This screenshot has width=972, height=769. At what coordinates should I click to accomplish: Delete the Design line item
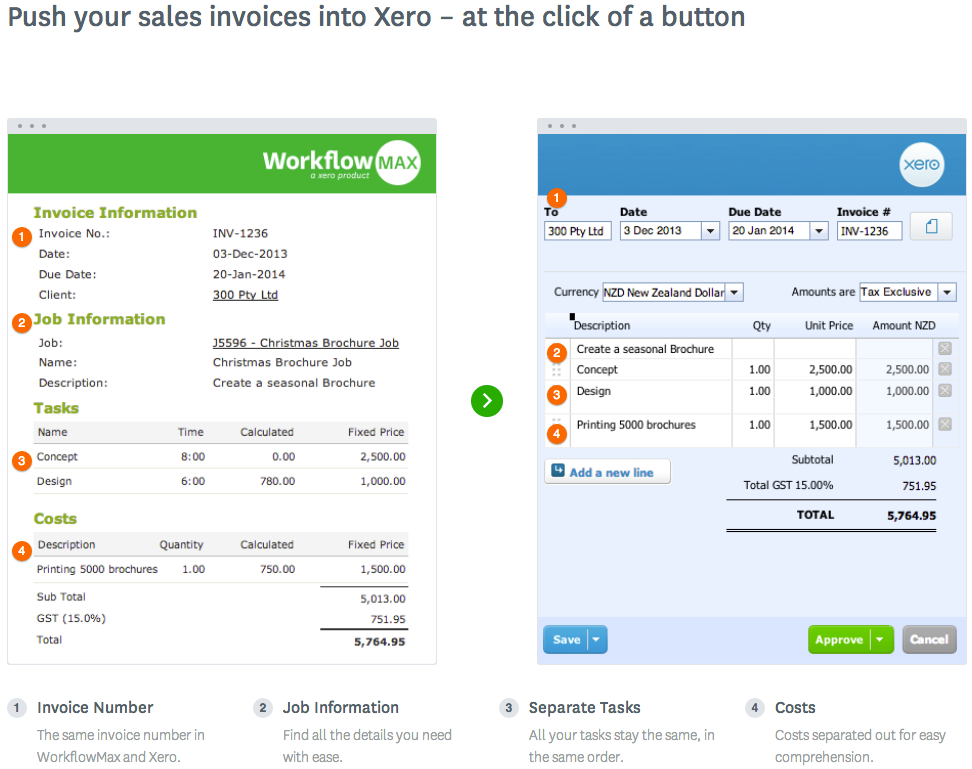click(x=944, y=391)
